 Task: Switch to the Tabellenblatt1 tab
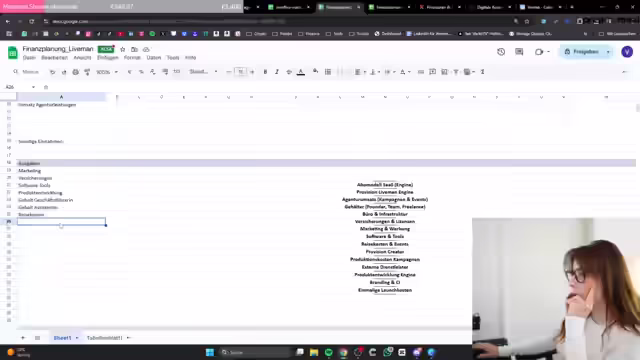[x=104, y=338]
